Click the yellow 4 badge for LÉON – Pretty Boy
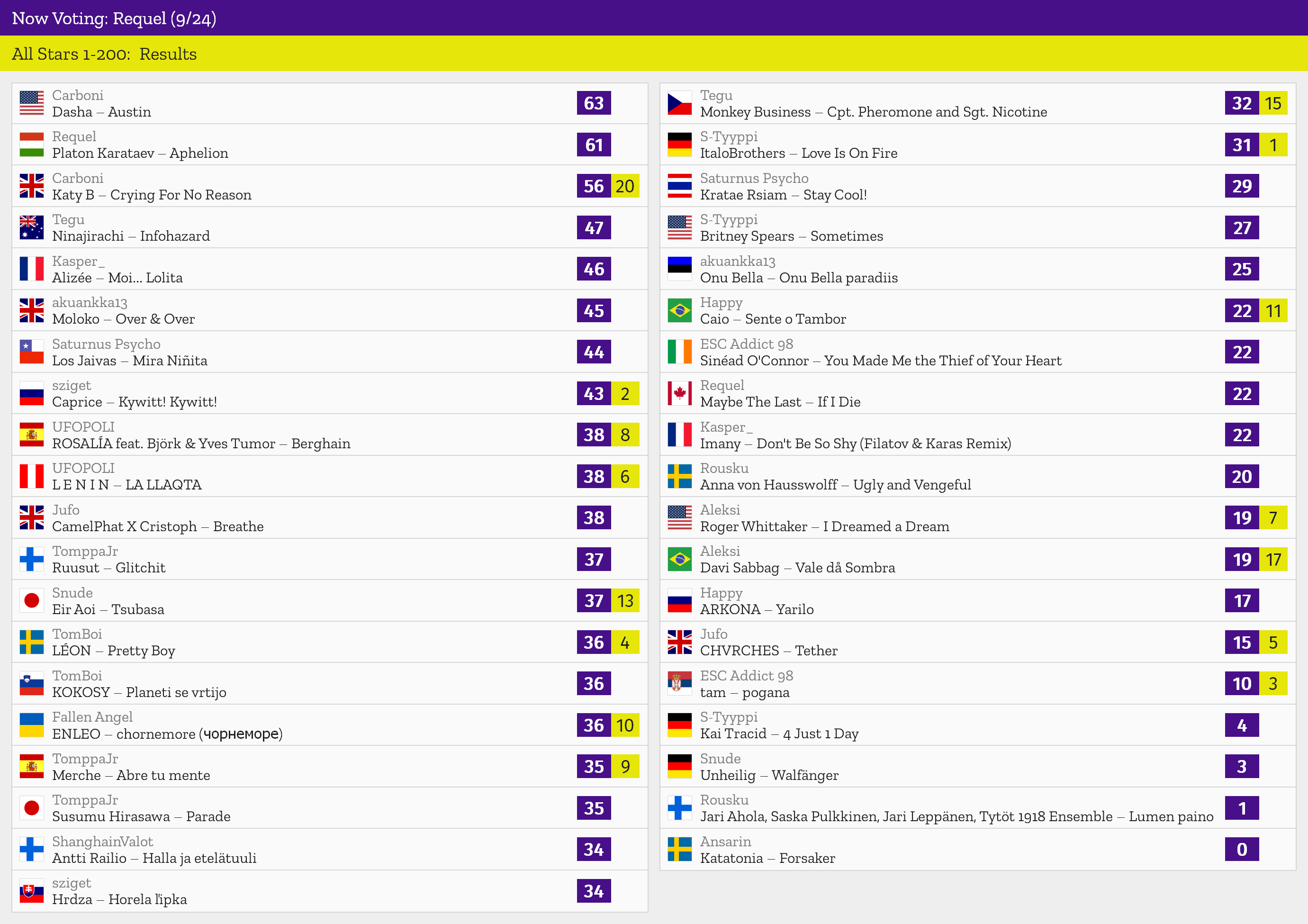 coord(625,642)
